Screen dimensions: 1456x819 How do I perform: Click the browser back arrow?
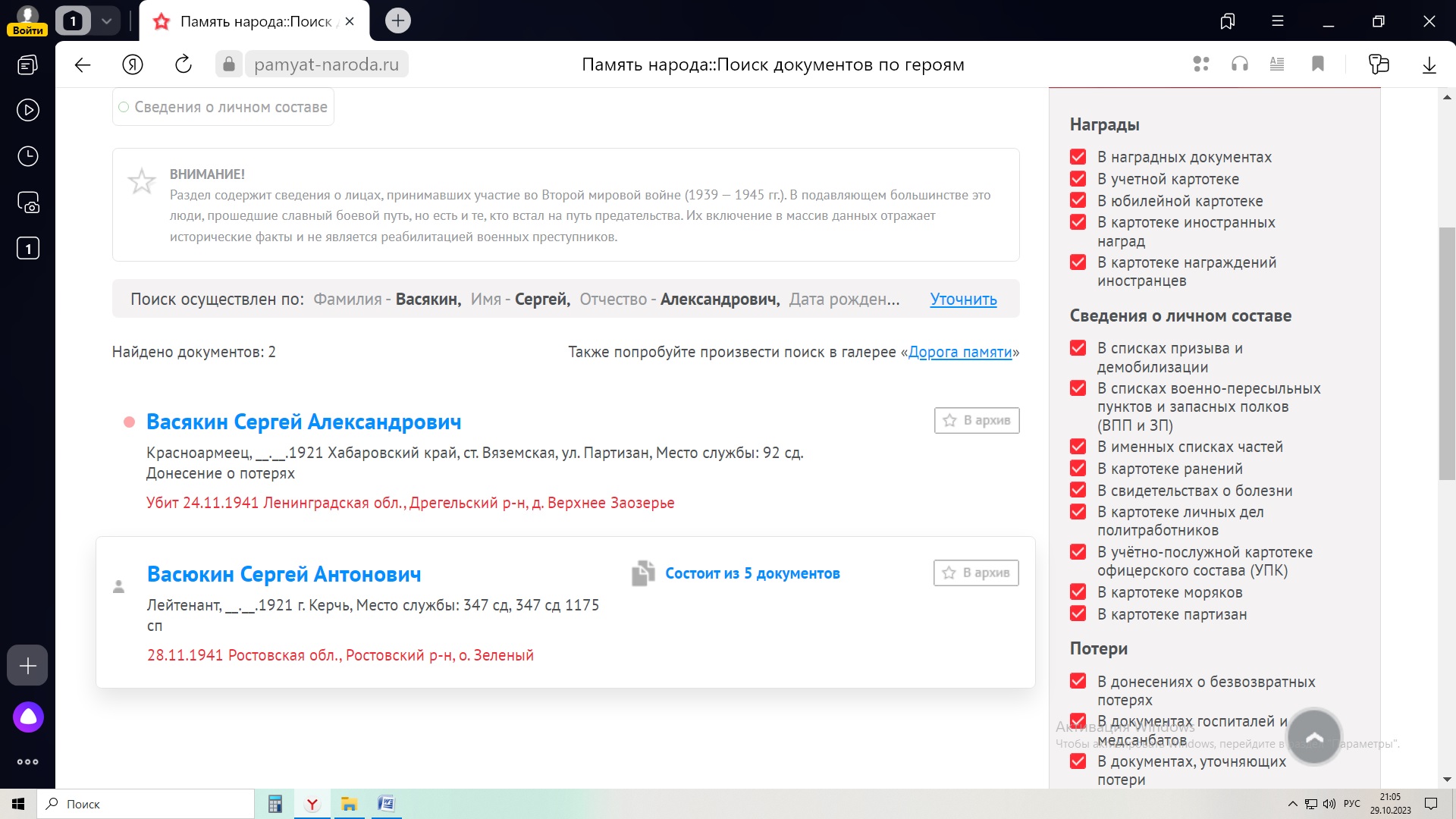(x=83, y=64)
